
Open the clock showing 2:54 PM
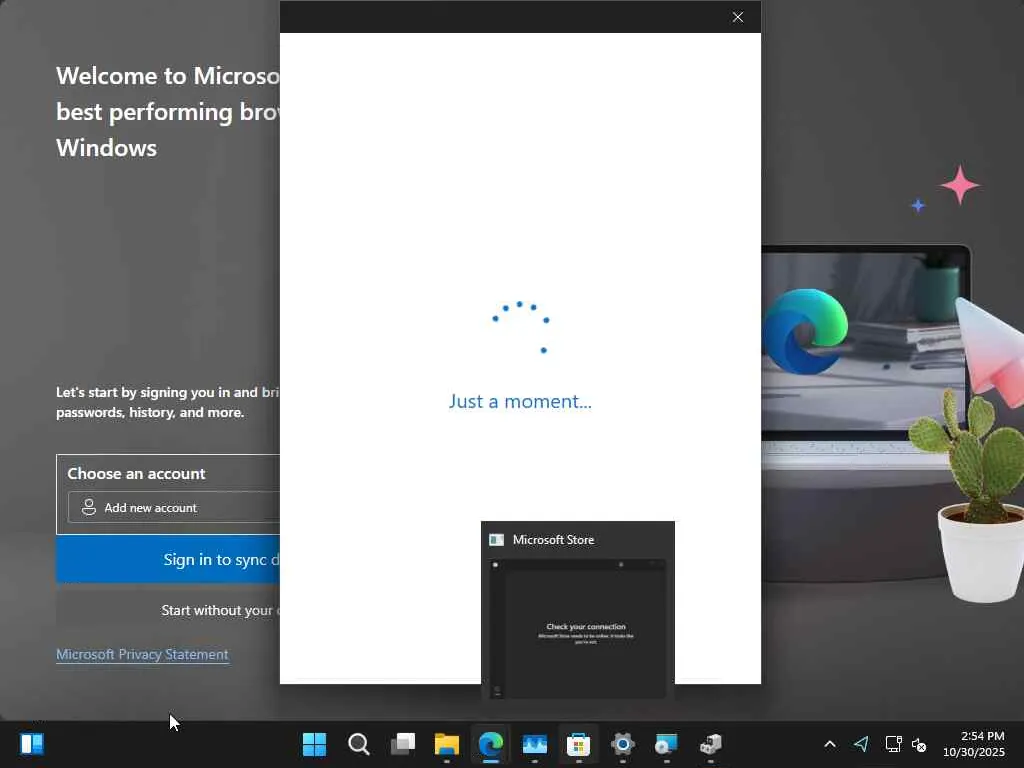(x=974, y=744)
